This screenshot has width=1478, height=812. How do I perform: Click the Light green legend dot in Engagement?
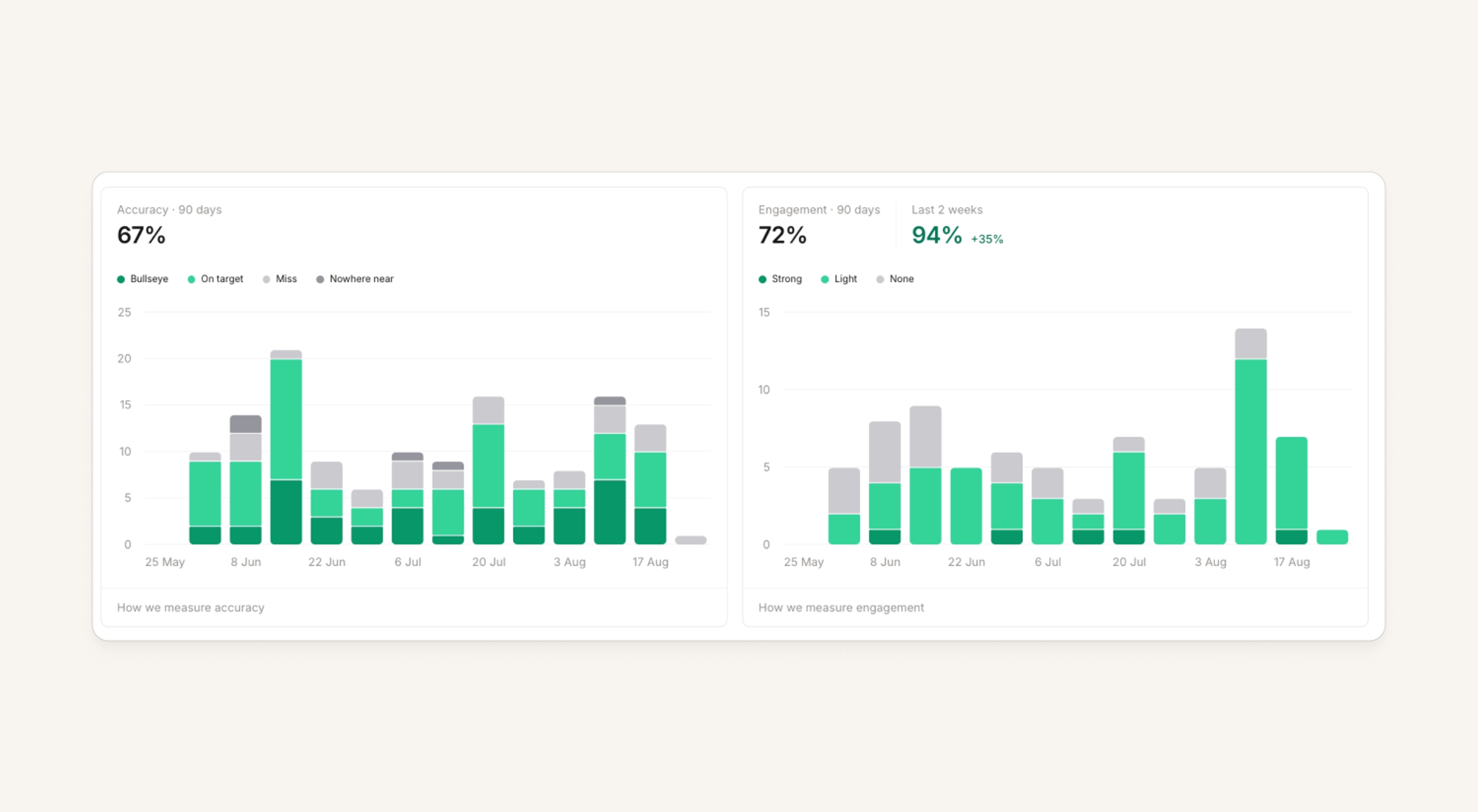click(825, 279)
